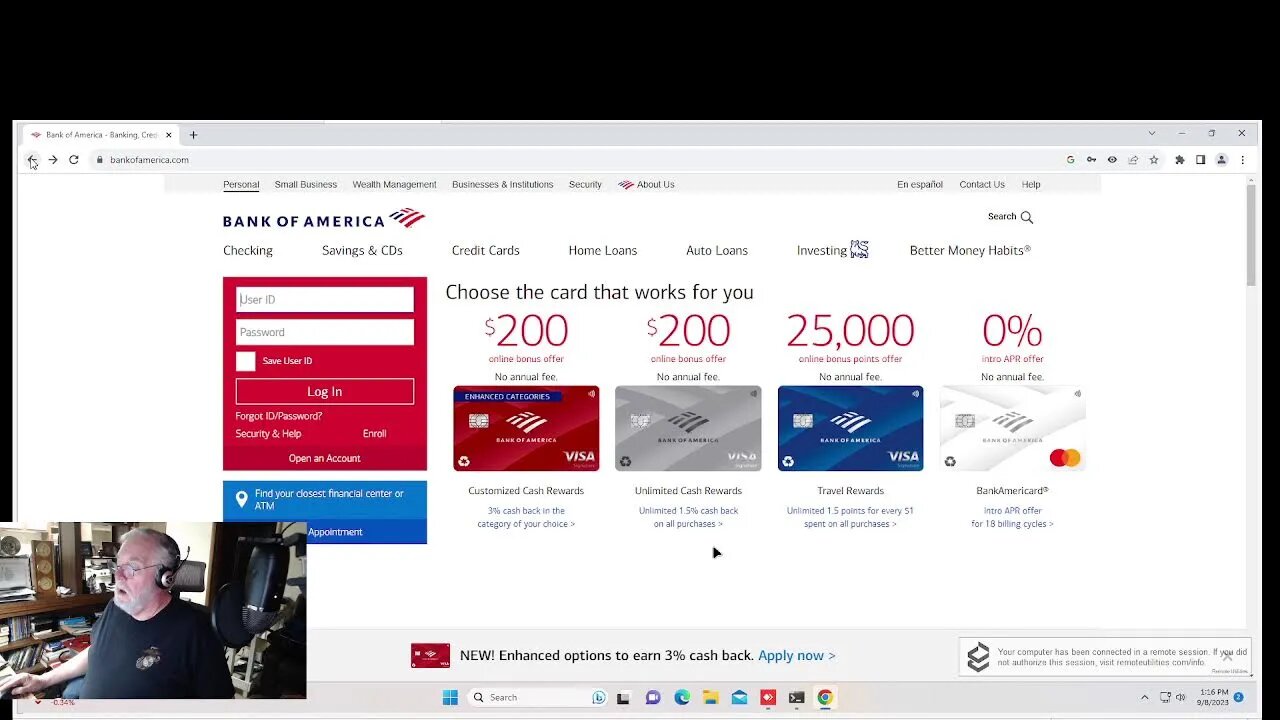
Task: Open the Terminal from the taskbar
Action: click(796, 698)
